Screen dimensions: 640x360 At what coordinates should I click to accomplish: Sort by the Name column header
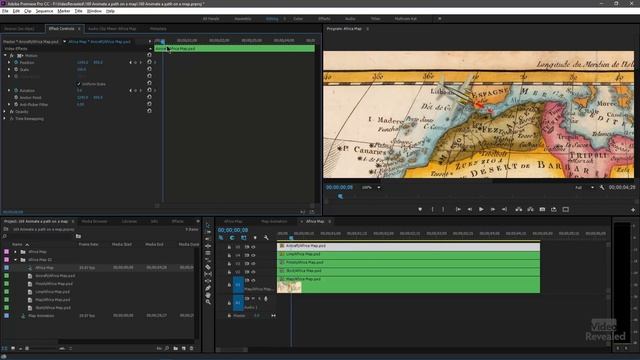point(17,244)
